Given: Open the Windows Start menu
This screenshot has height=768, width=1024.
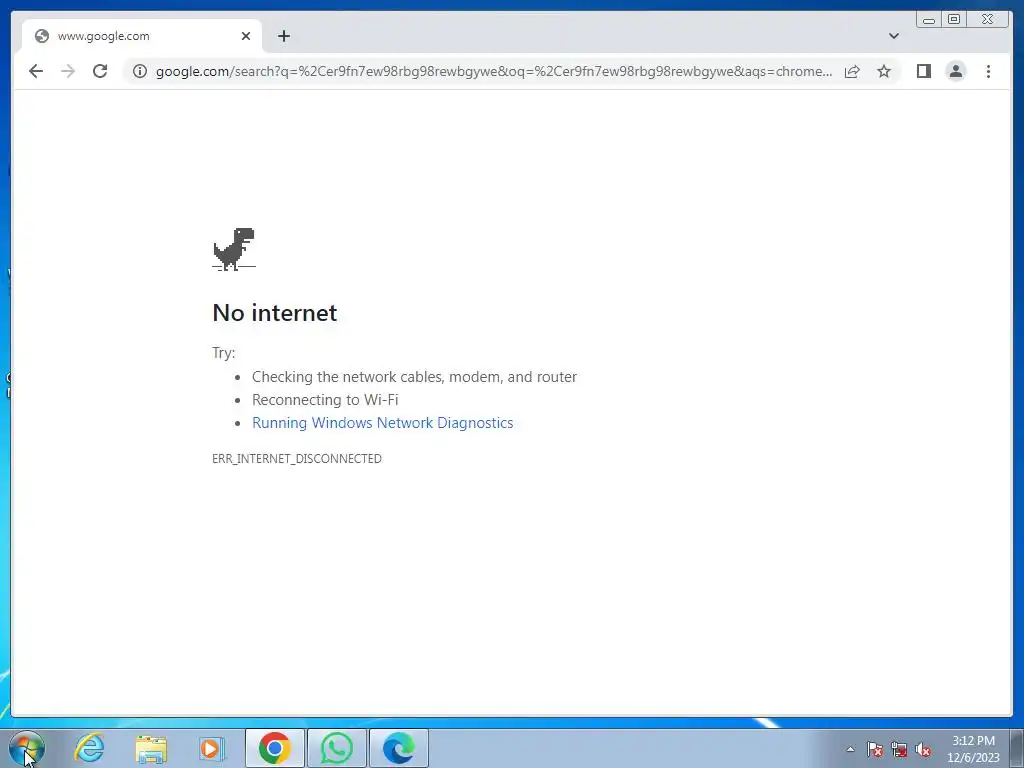Looking at the screenshot, I should point(27,748).
